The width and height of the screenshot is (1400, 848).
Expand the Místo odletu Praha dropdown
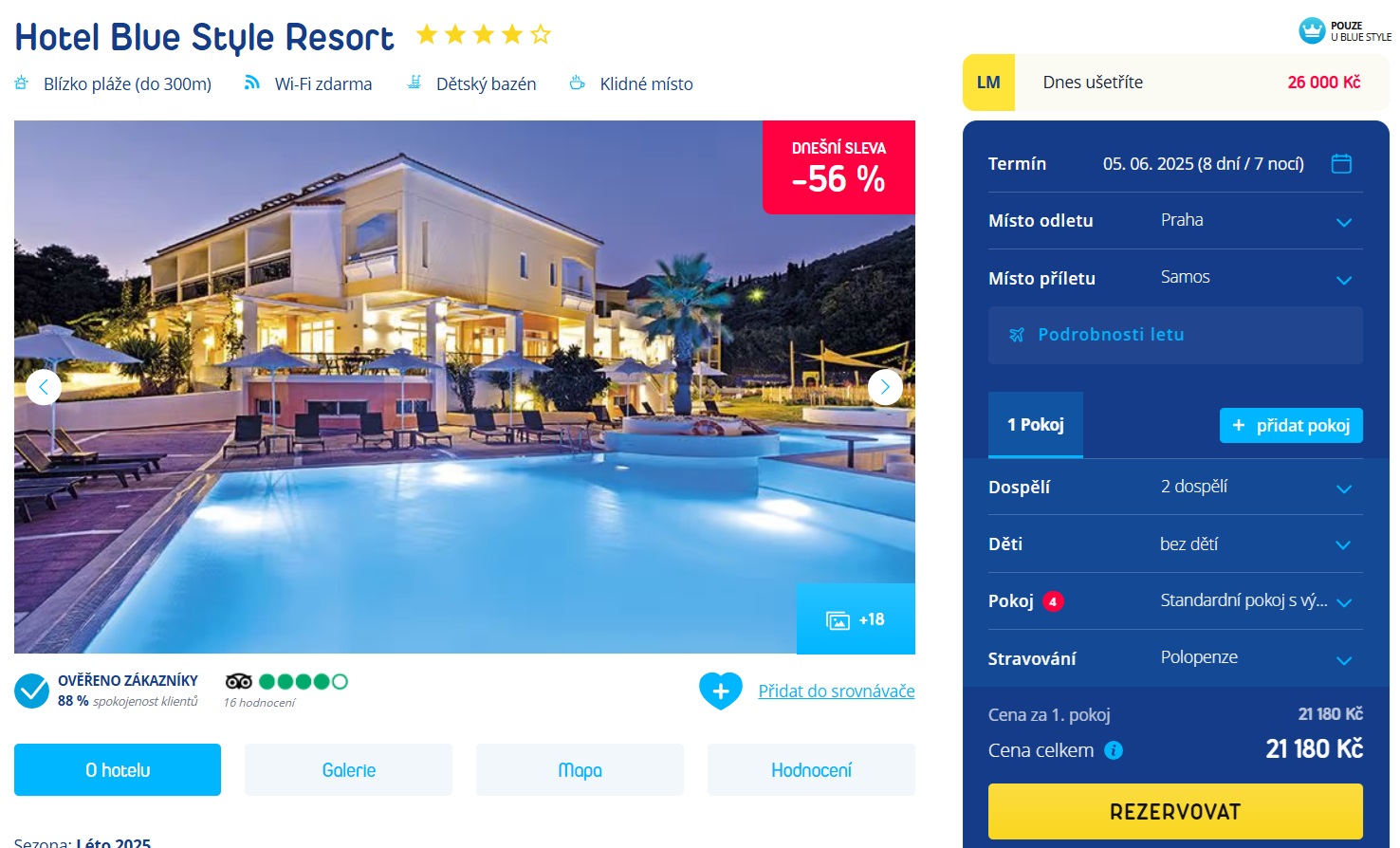click(1175, 221)
